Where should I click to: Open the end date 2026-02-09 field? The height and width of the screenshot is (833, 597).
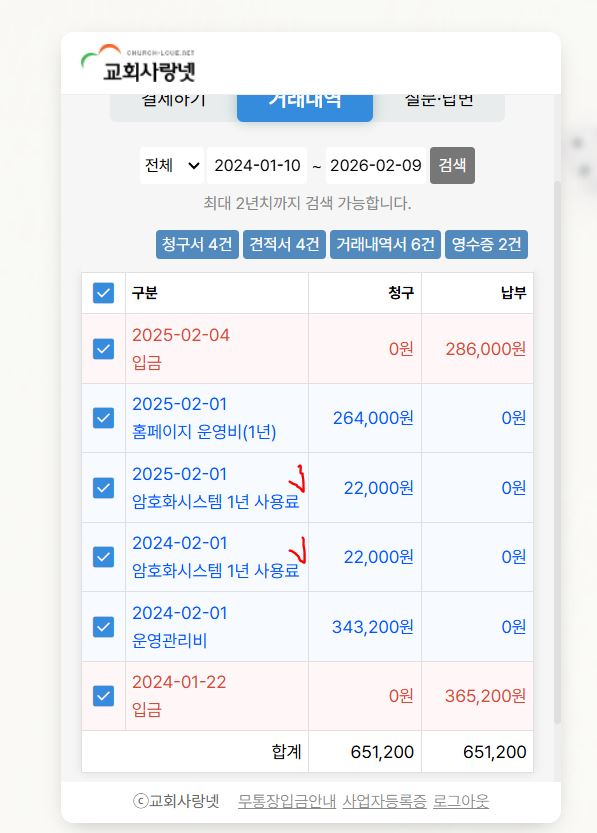(x=376, y=165)
